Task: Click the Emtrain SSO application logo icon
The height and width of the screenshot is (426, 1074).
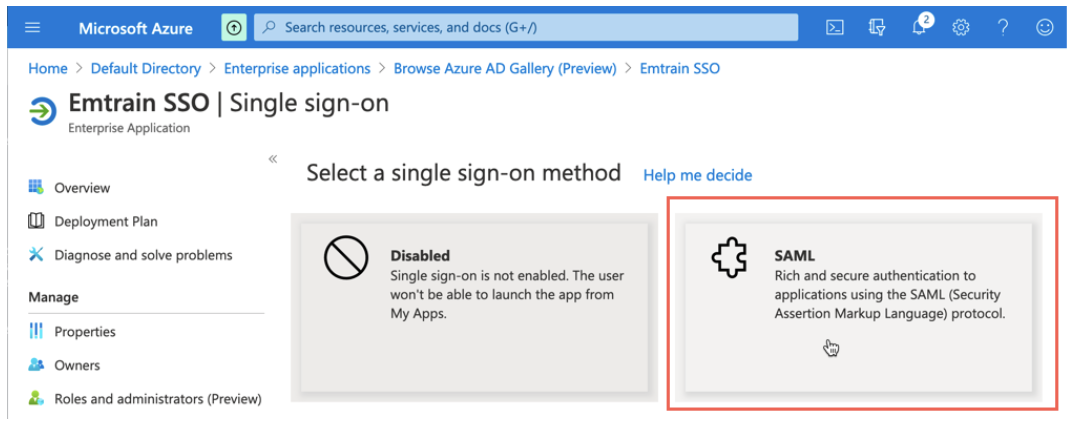Action: point(43,111)
